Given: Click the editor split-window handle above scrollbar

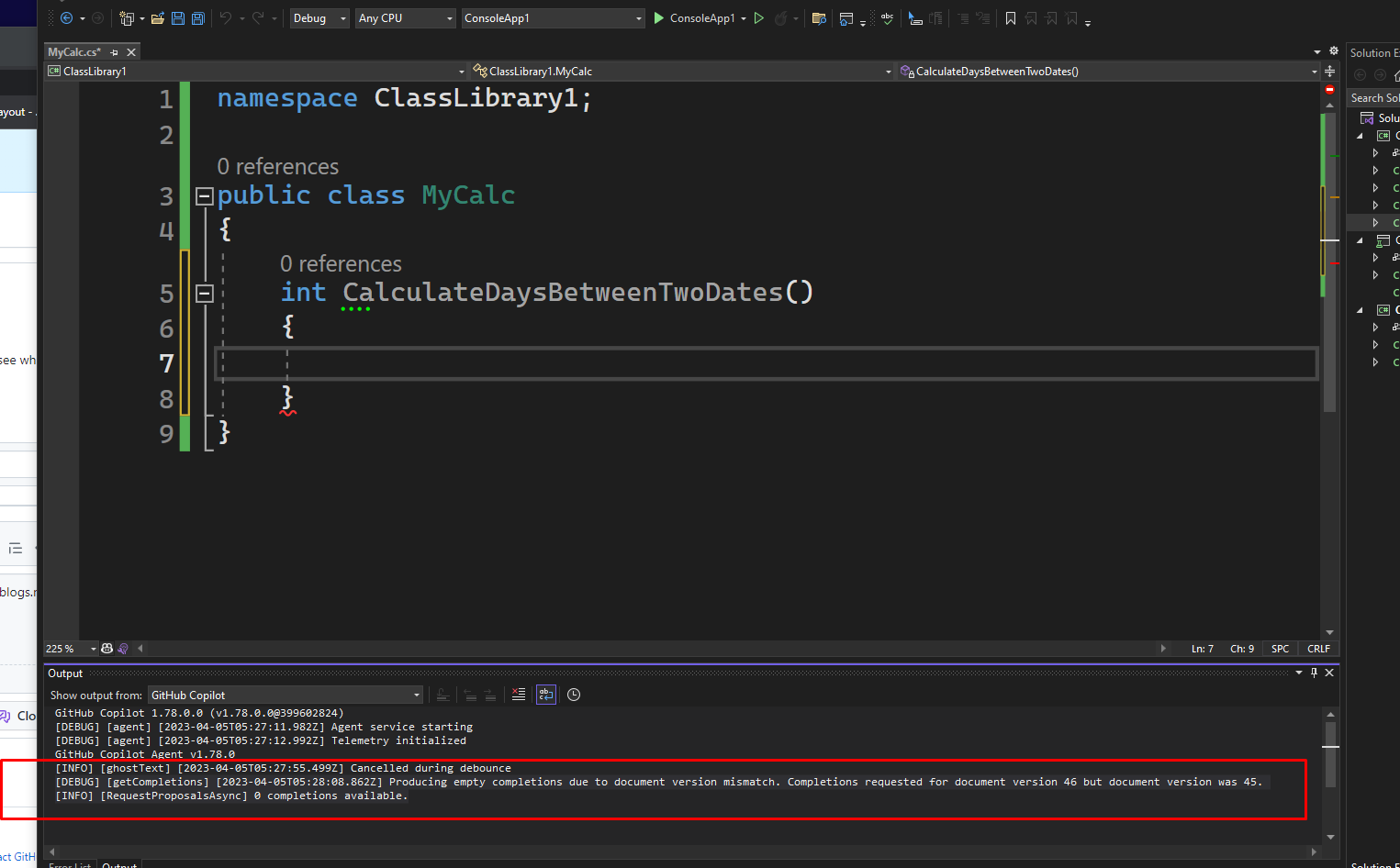Looking at the screenshot, I should click(x=1329, y=71).
